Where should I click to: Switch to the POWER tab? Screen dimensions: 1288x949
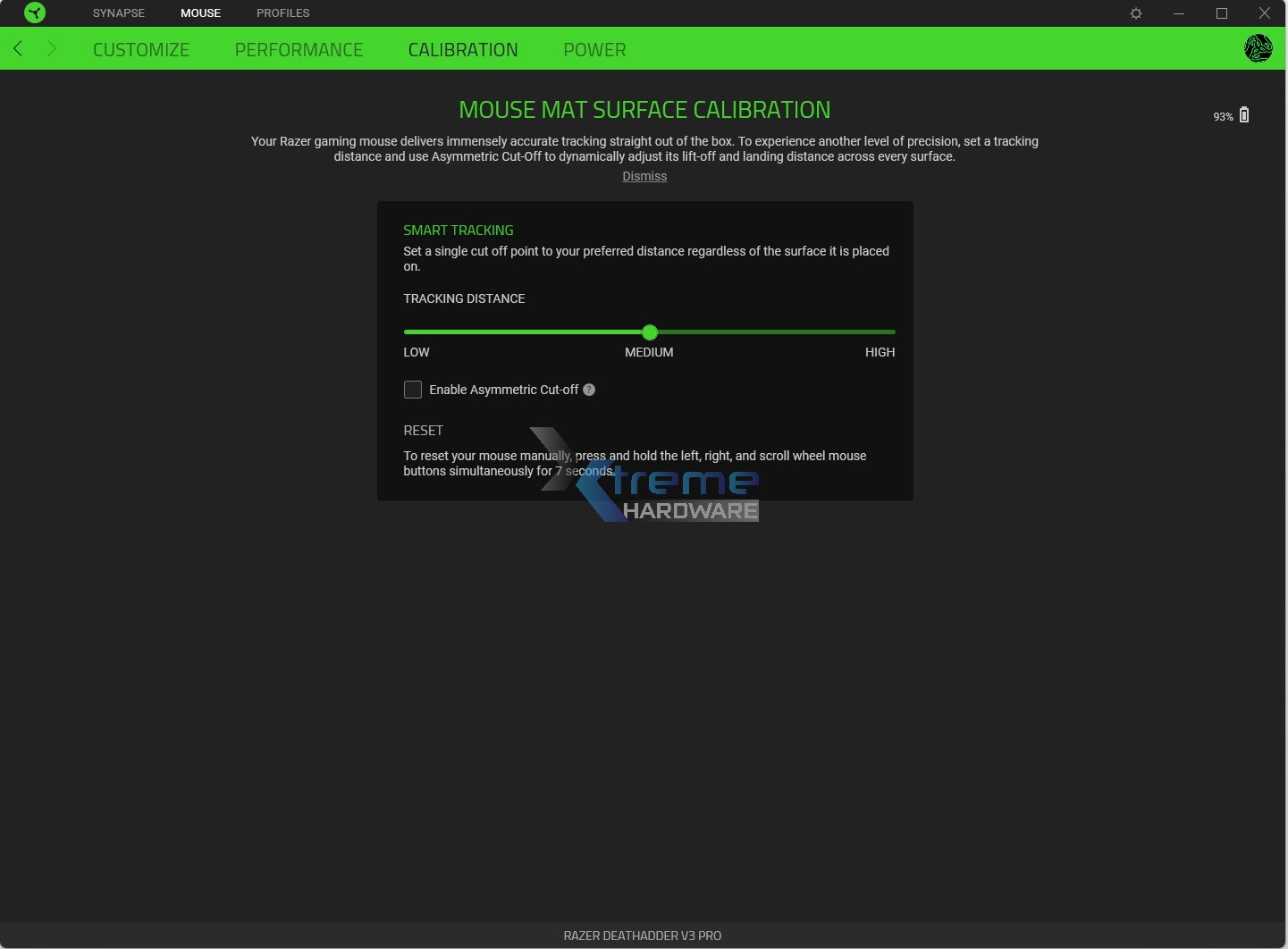[594, 49]
